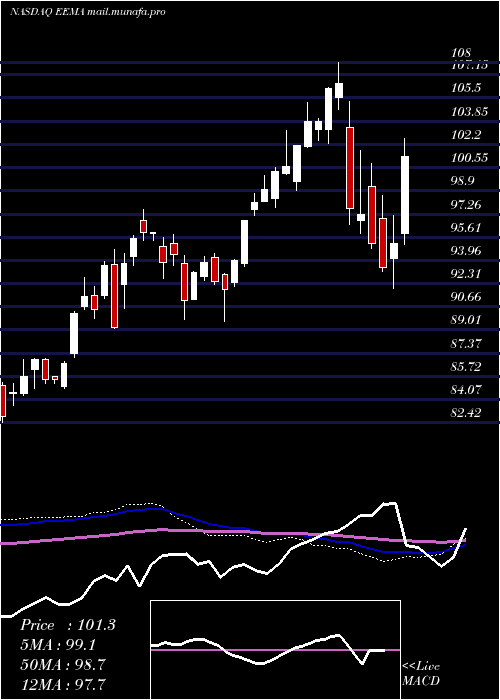Select the 92.31 price axis label
500x700 pixels.
pyautogui.click(x=467, y=274)
